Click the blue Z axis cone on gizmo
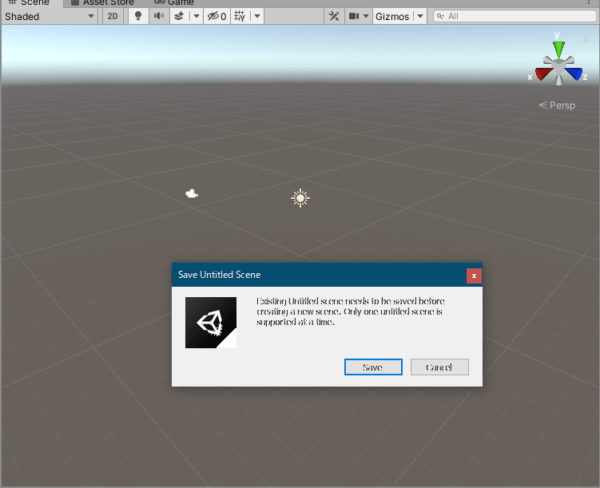Viewport: 600px width, 488px height. (x=577, y=74)
